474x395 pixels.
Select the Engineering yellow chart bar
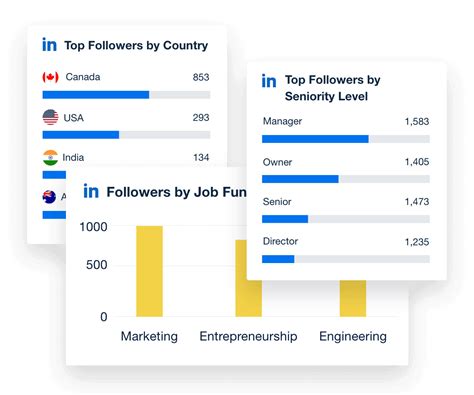coord(353,298)
